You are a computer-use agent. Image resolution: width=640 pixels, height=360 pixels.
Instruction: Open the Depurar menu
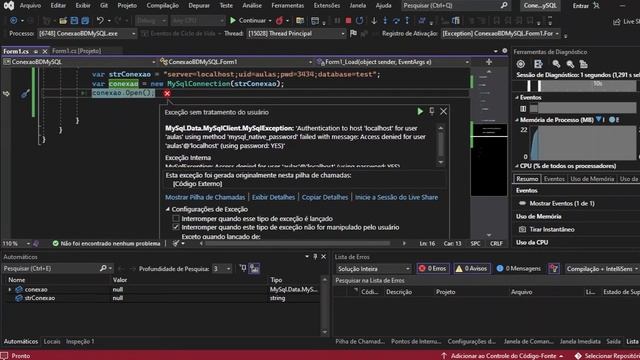tap(199, 5)
